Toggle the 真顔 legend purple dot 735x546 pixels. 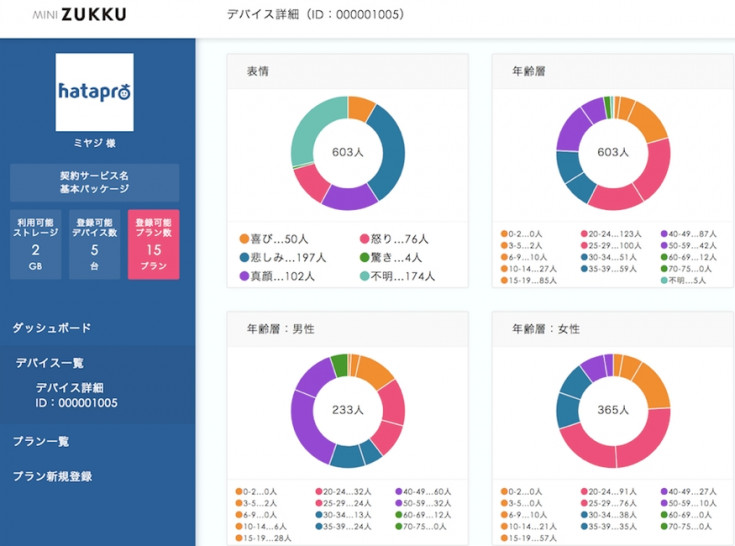[x=243, y=275]
